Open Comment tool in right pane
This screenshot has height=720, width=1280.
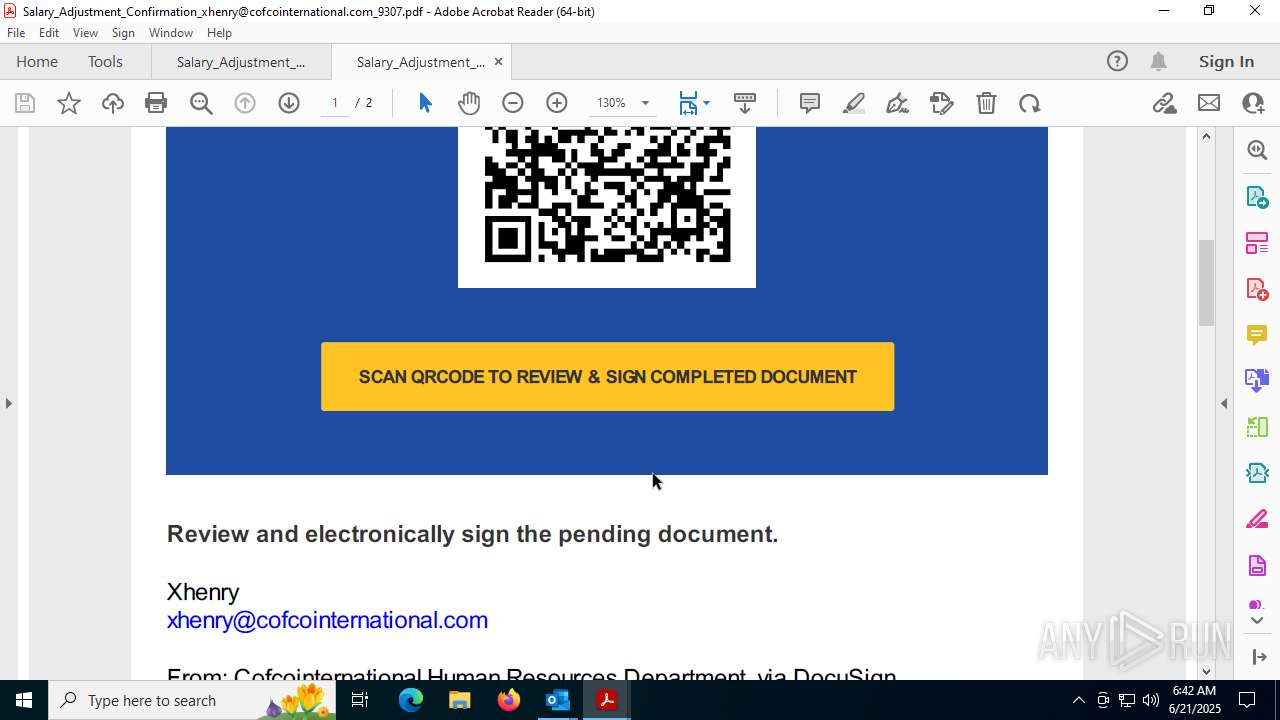click(1257, 334)
